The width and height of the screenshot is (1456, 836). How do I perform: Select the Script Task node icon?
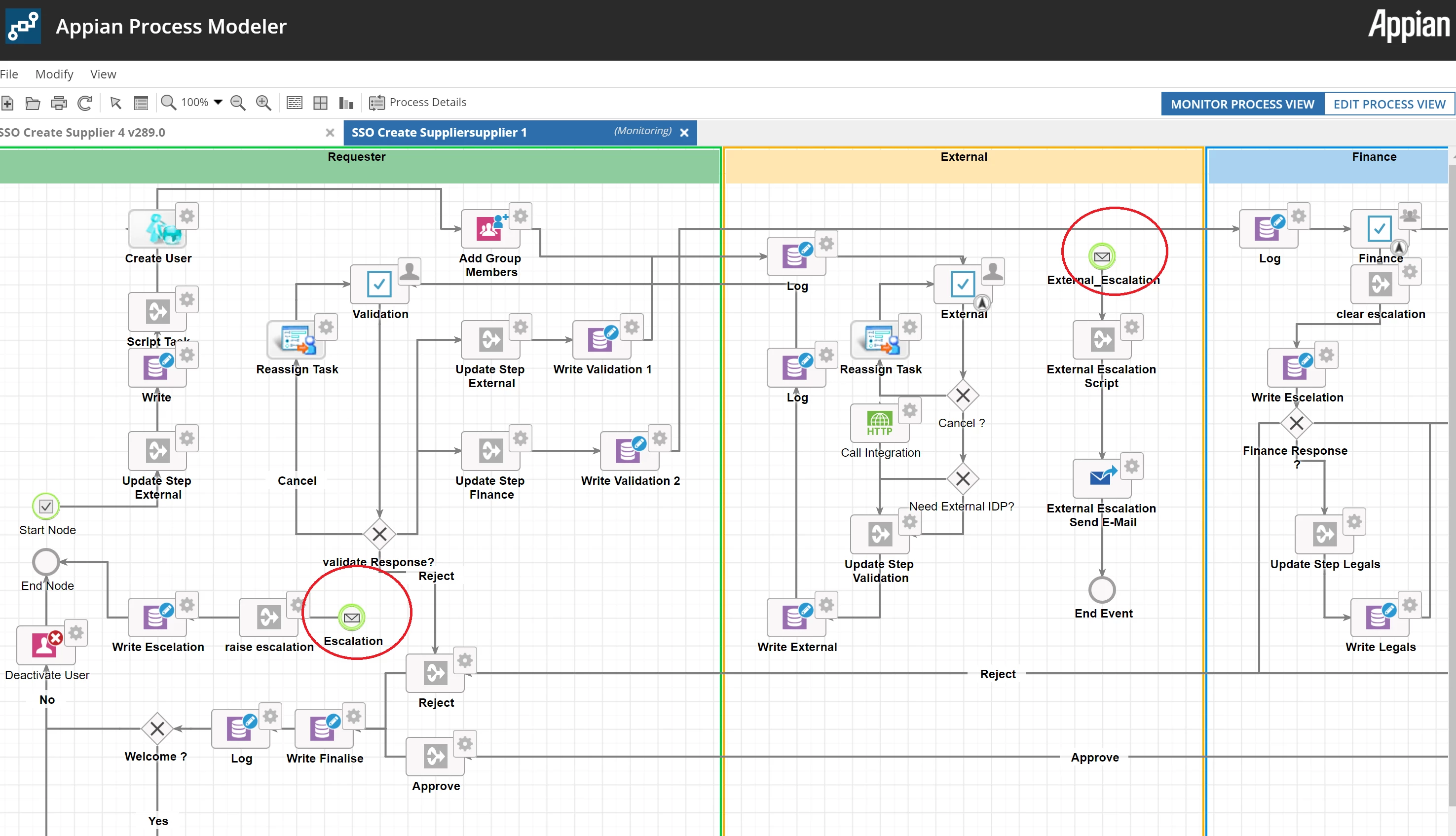pyautogui.click(x=158, y=312)
